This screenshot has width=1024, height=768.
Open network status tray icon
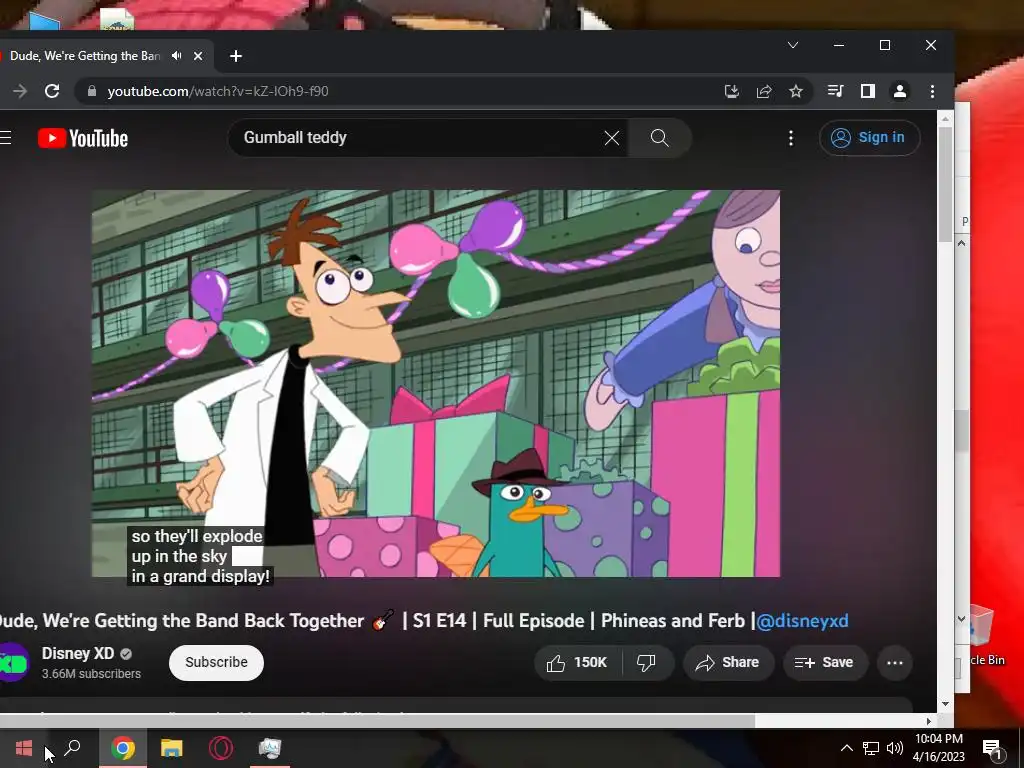click(871, 748)
